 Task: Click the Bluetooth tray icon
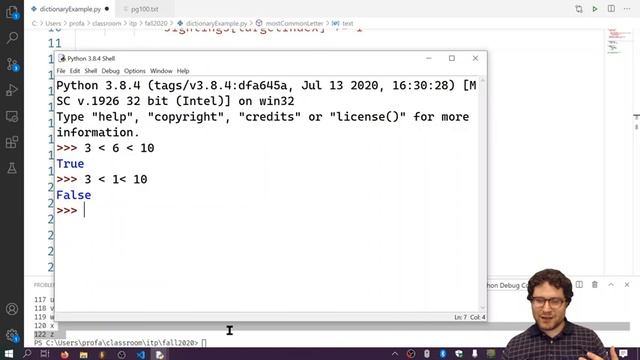[x=443, y=354]
